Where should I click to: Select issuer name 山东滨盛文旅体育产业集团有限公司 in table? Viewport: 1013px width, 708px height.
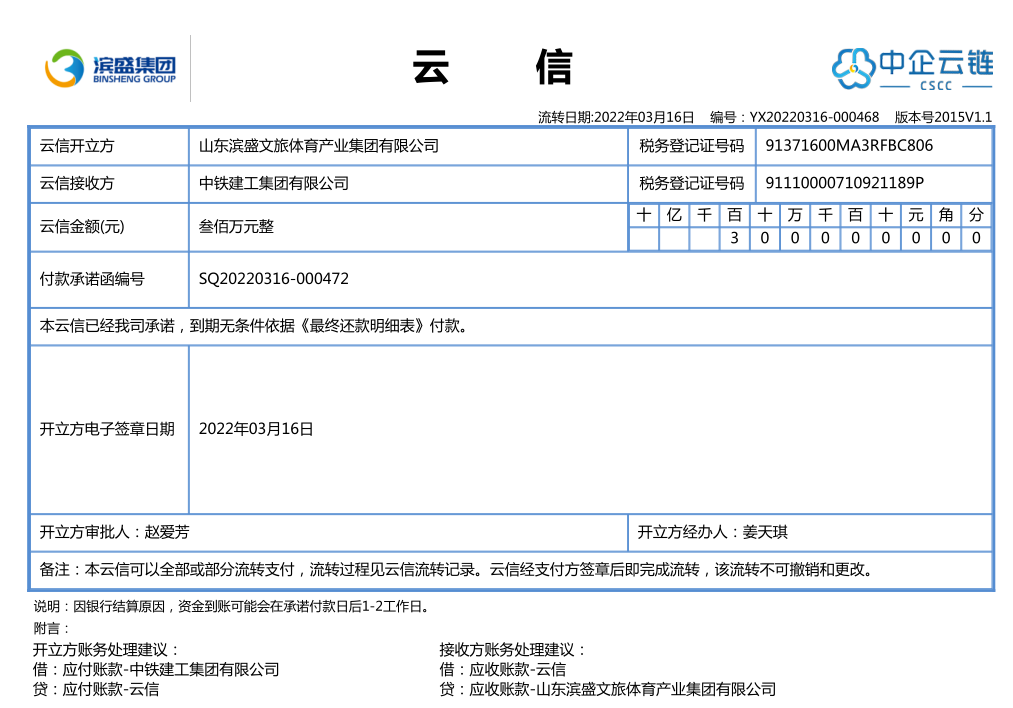coord(319,146)
